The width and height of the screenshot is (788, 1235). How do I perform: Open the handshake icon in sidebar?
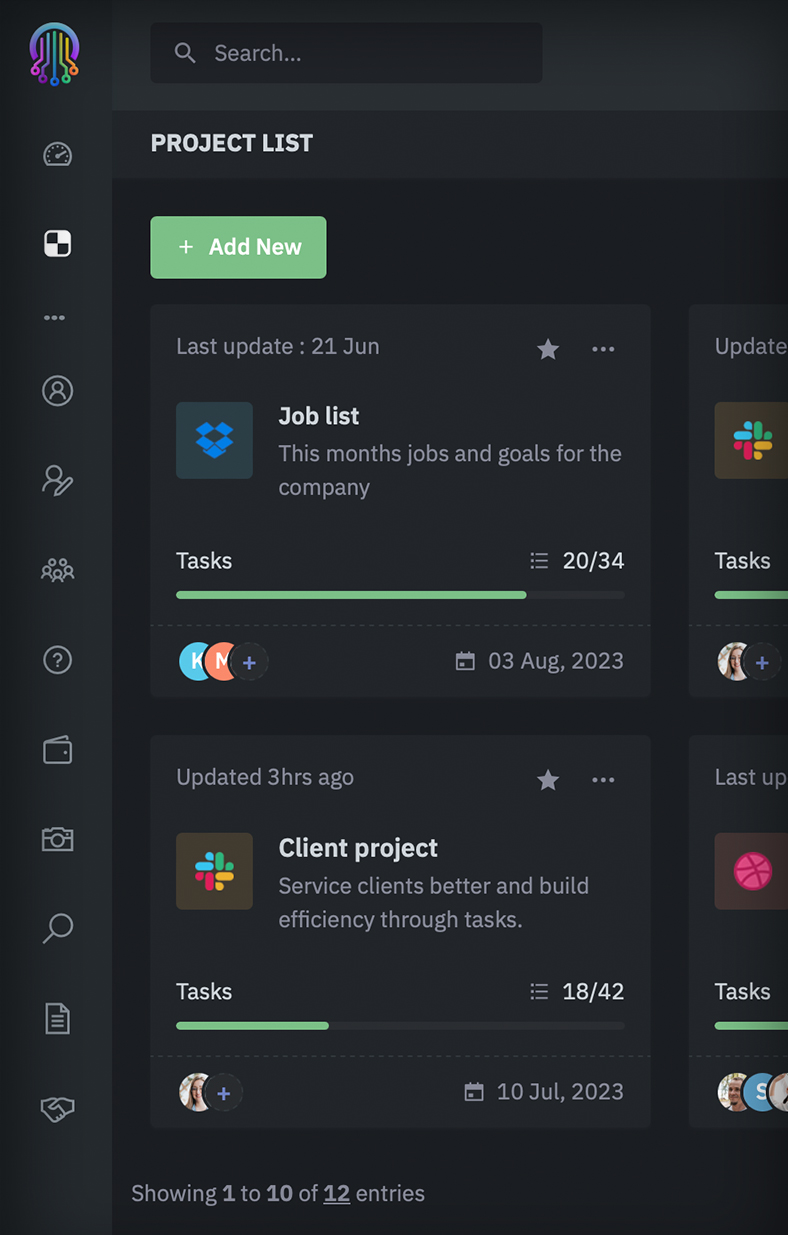click(x=57, y=1108)
